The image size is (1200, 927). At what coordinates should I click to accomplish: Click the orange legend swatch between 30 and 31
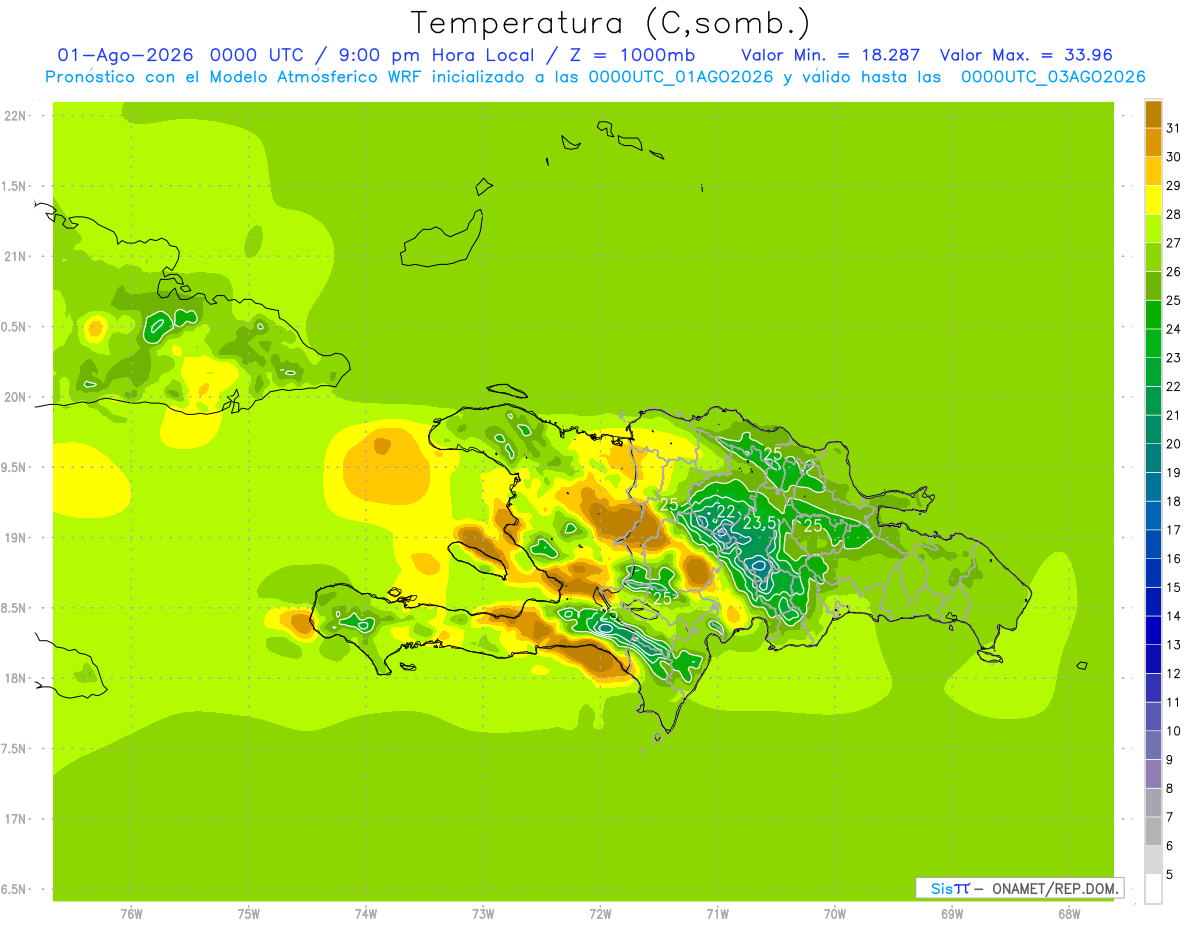coord(1153,143)
